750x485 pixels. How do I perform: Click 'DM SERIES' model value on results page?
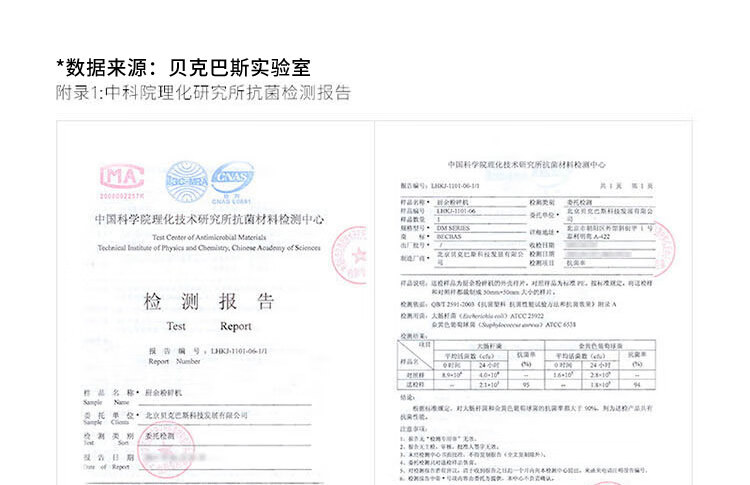(452, 228)
